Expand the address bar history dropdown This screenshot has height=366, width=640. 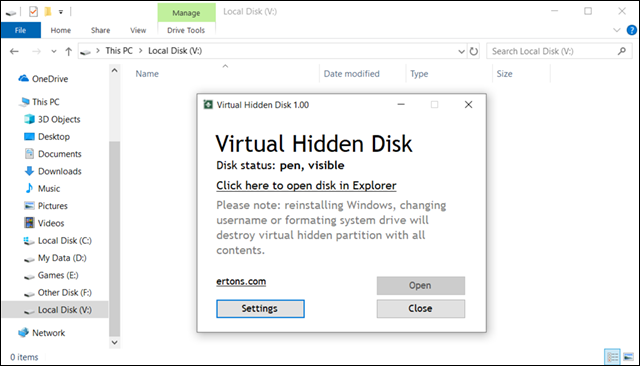coord(461,51)
